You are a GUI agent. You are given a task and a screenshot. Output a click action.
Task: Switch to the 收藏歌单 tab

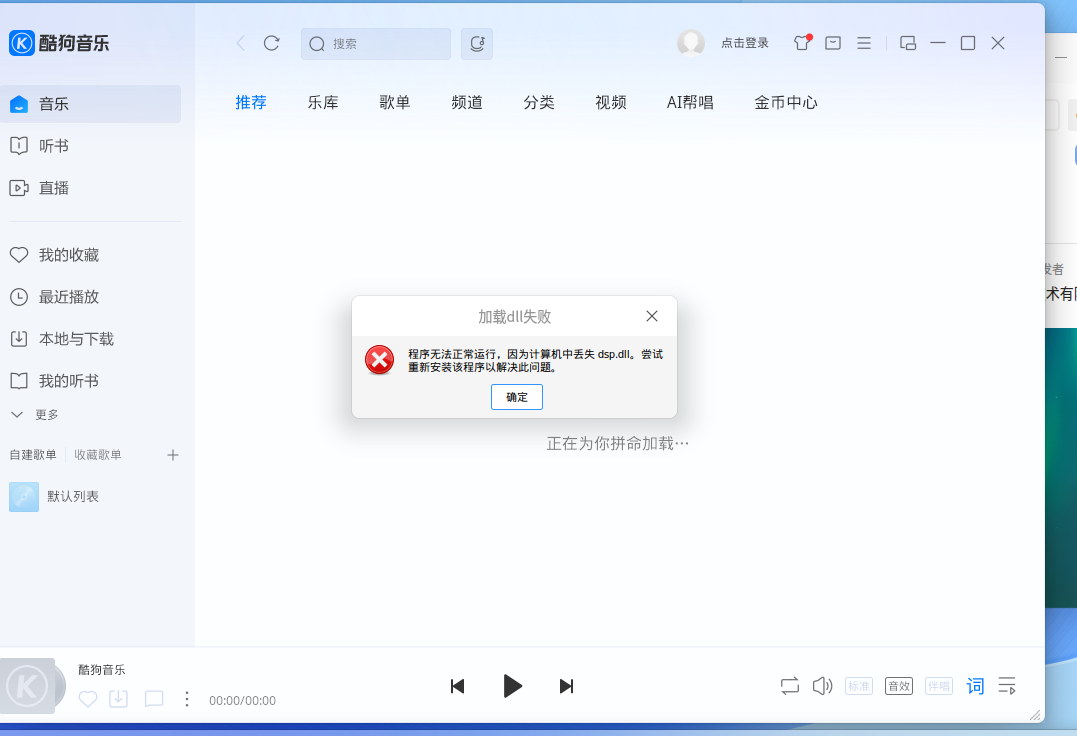point(98,455)
